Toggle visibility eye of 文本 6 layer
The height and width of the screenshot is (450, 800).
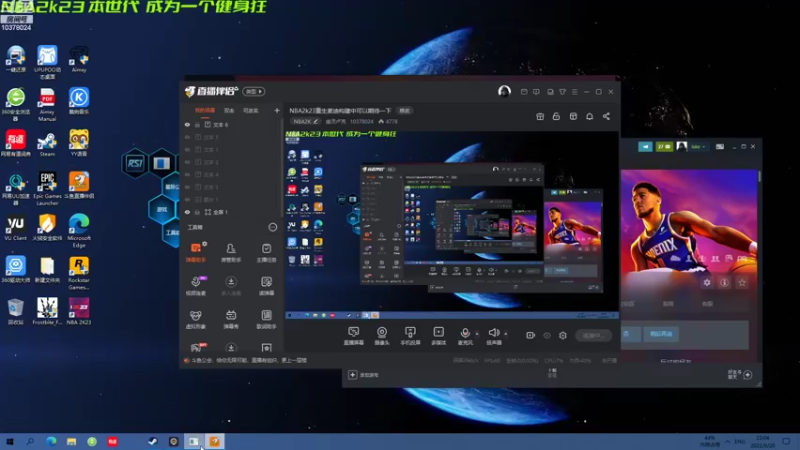tap(187, 124)
